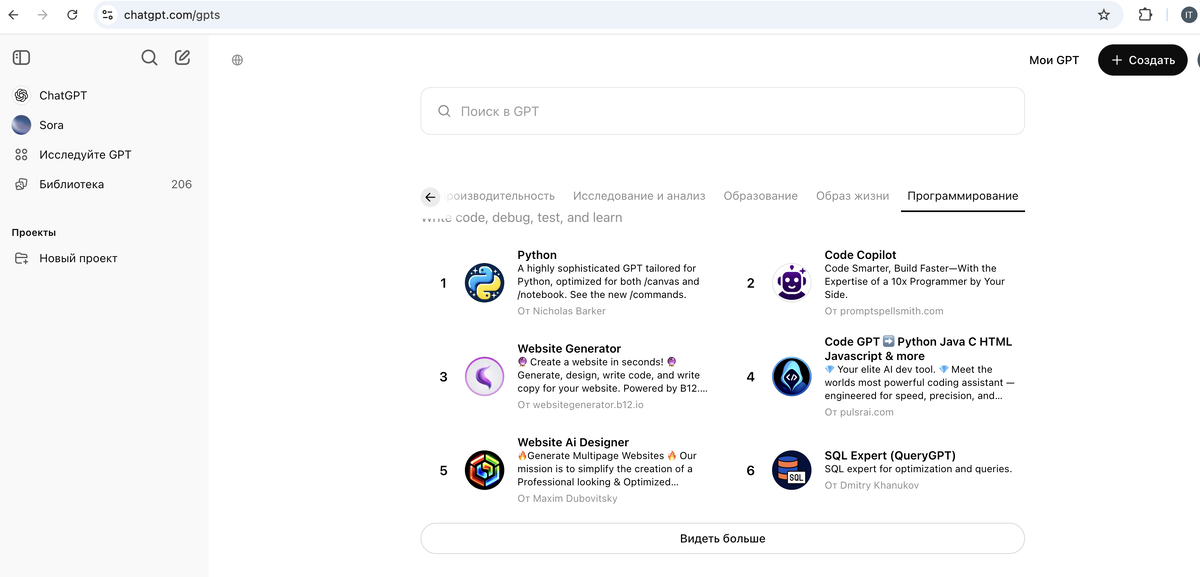Click От Maxim Dubovitsky text
The height and width of the screenshot is (577, 1200).
pyautogui.click(x=567, y=498)
